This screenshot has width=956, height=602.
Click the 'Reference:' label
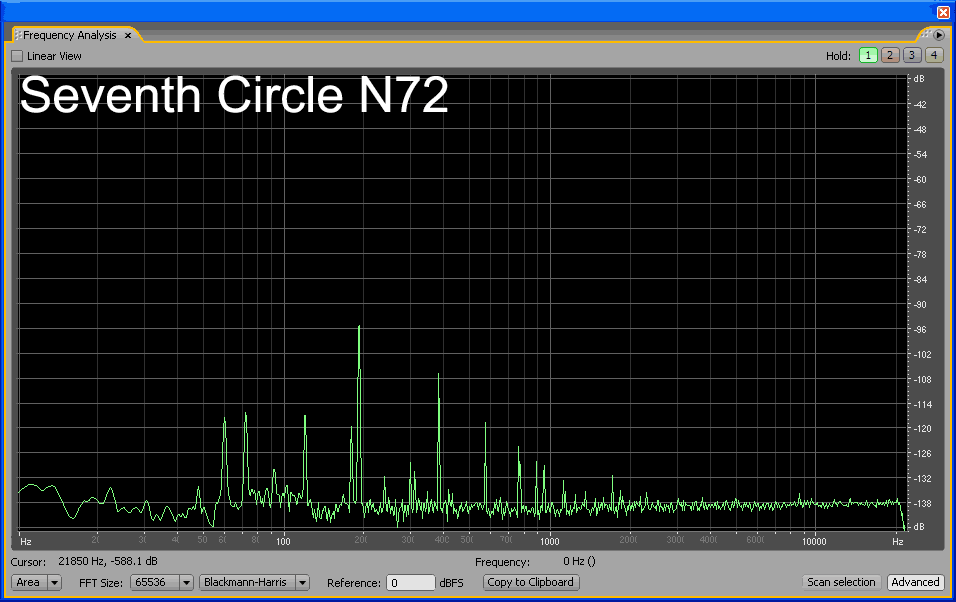tap(354, 583)
